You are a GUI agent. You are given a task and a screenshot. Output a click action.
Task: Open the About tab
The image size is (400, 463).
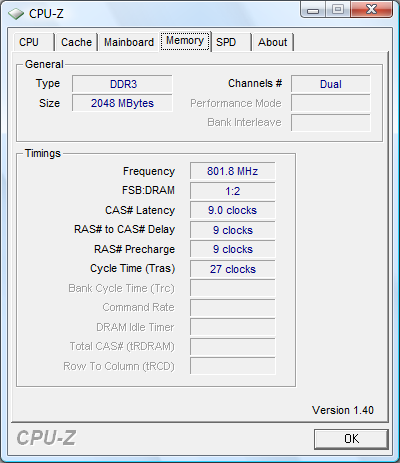pyautogui.click(x=272, y=42)
